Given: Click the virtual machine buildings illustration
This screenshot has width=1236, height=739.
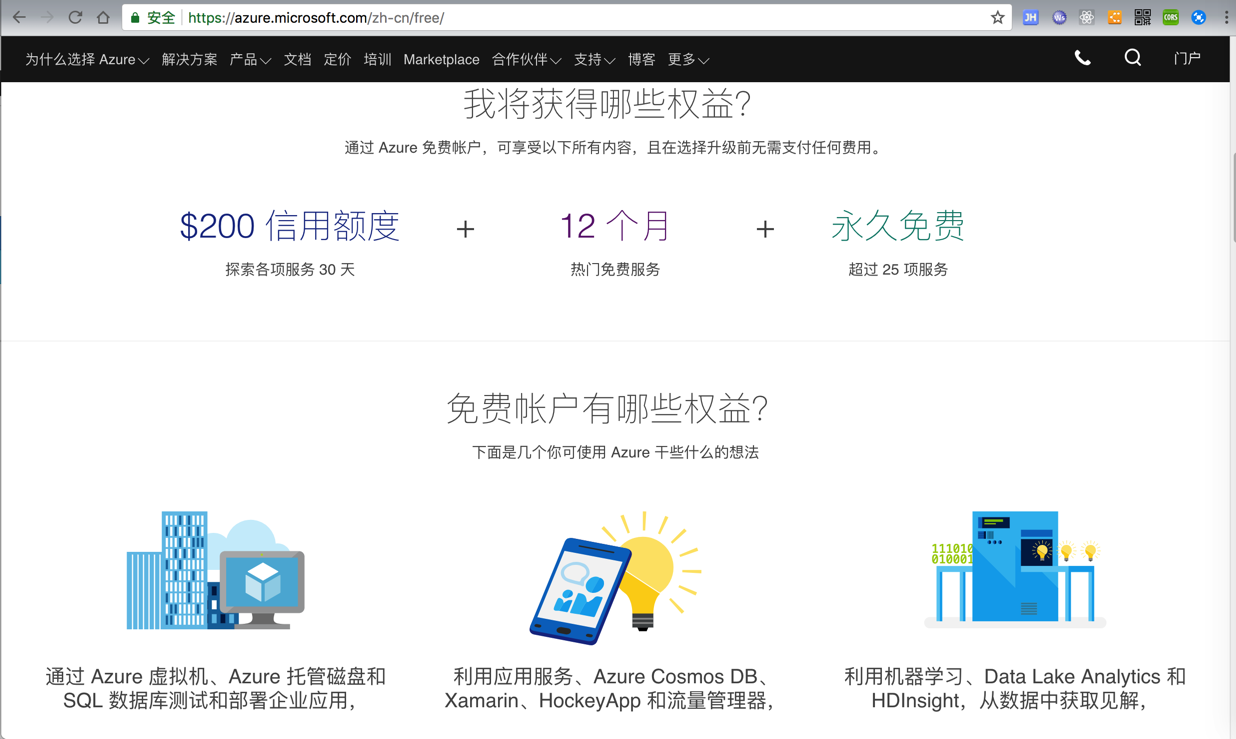Looking at the screenshot, I should pos(215,571).
